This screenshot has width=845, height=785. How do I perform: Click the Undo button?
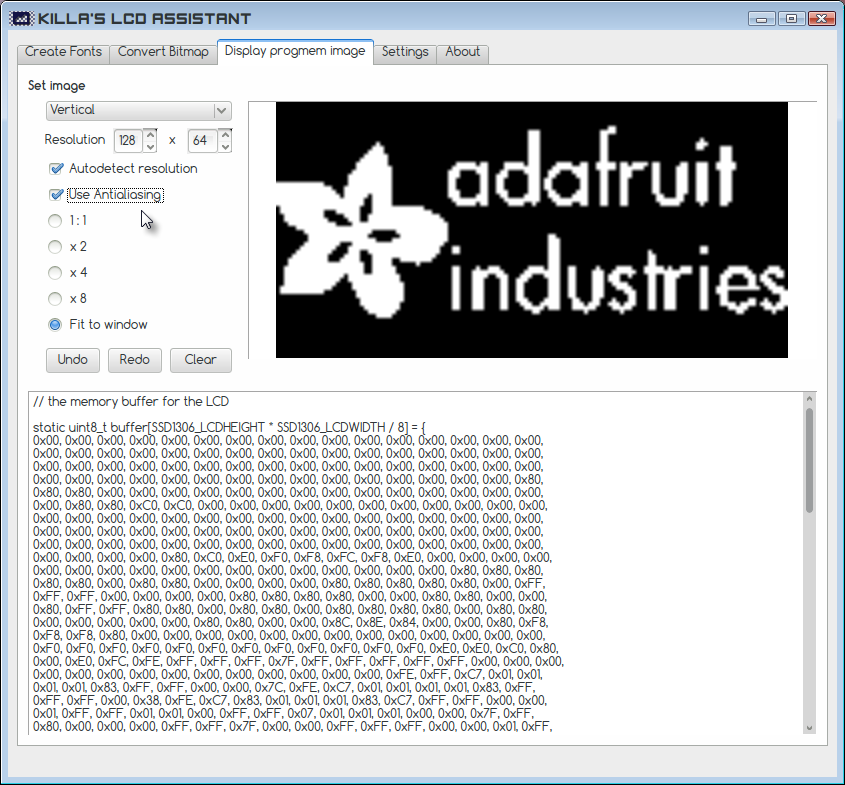73,360
